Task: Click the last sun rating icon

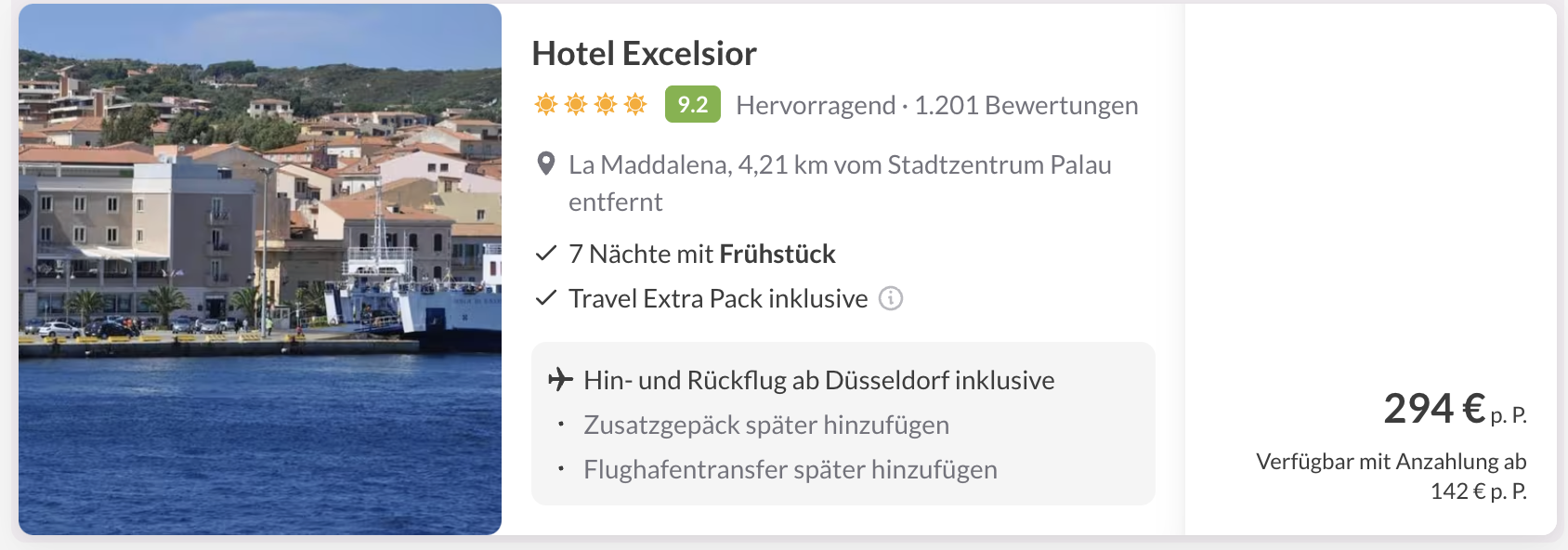Action: click(635, 104)
